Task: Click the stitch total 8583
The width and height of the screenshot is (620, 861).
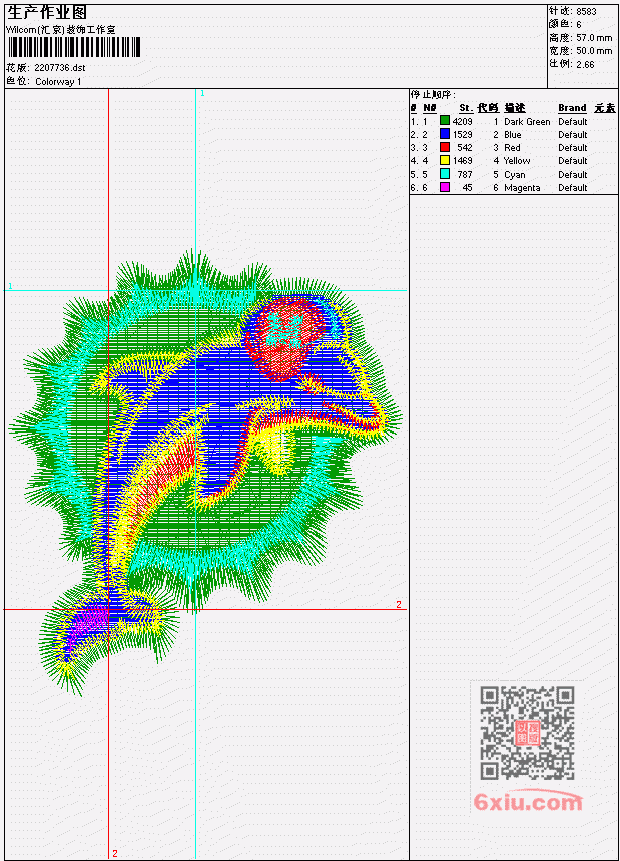Action: click(x=586, y=12)
